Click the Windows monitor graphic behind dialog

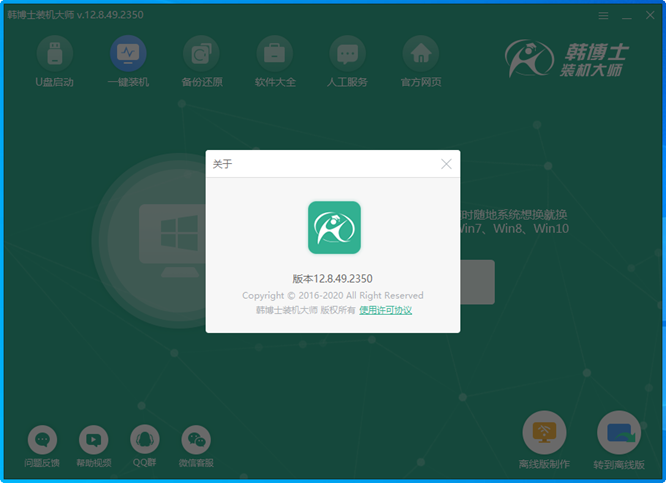(x=173, y=240)
